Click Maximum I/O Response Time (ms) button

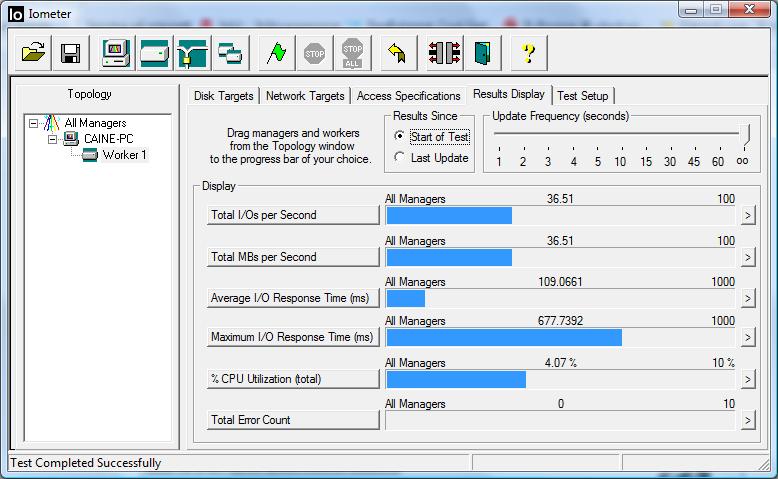tap(293, 337)
